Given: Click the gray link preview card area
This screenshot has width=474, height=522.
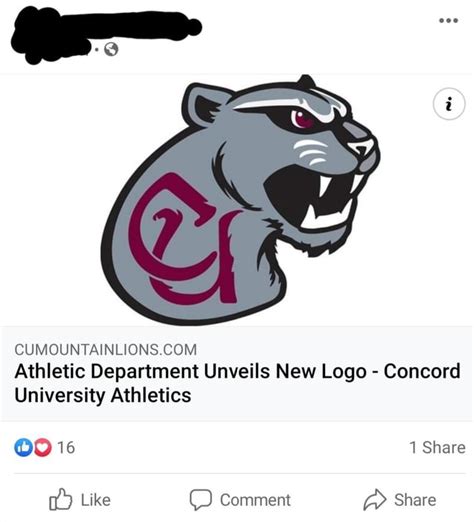Looking at the screenshot, I should coord(237,374).
